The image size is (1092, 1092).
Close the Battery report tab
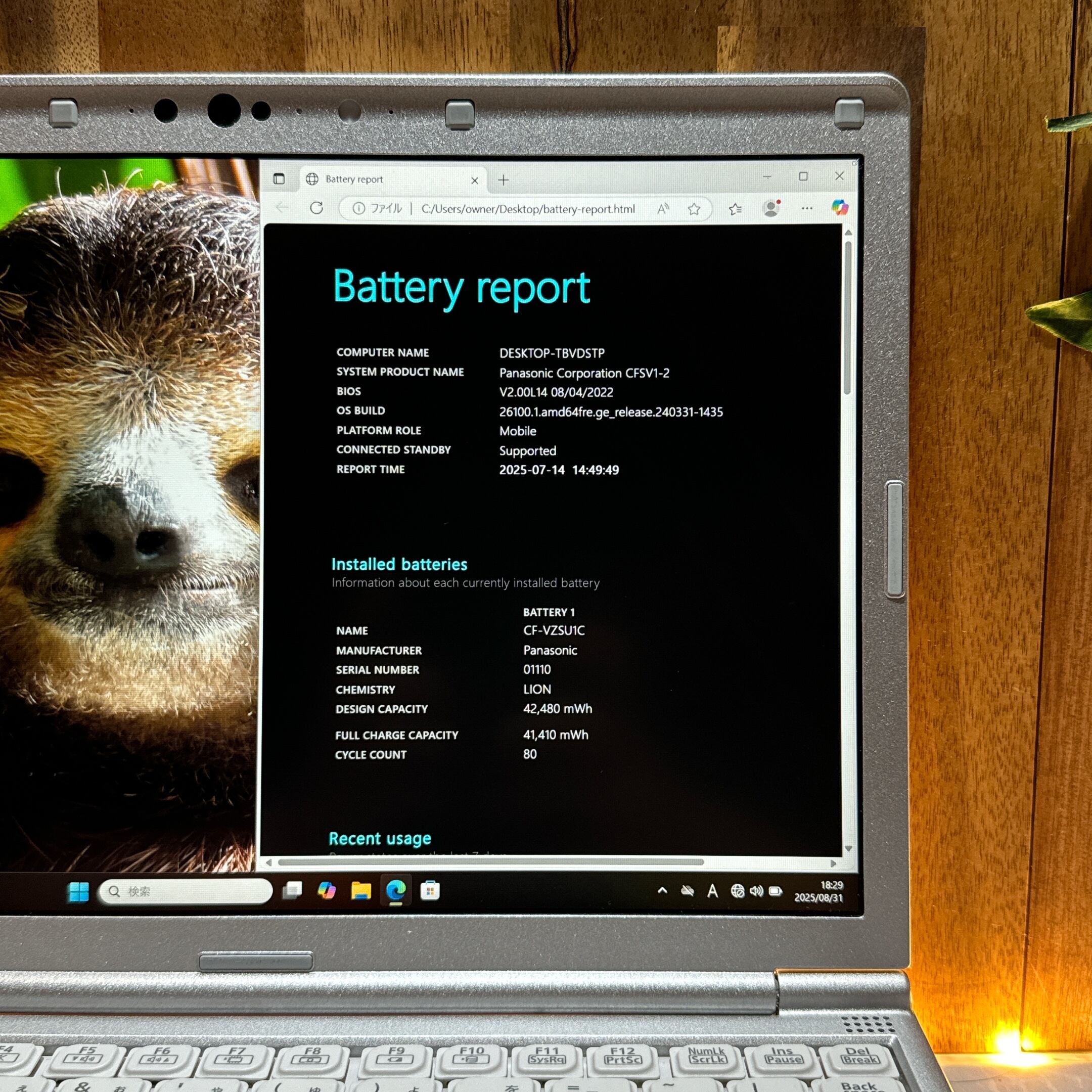[475, 180]
